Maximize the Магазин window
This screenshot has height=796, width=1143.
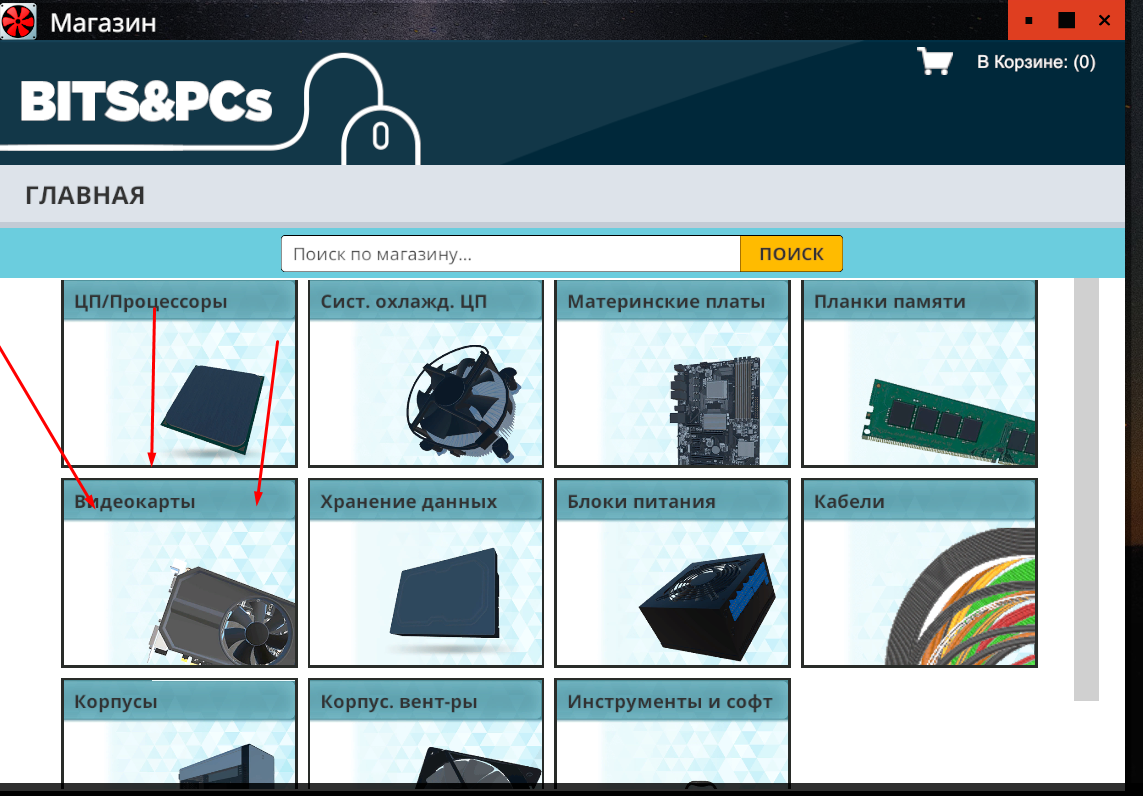[1066, 20]
